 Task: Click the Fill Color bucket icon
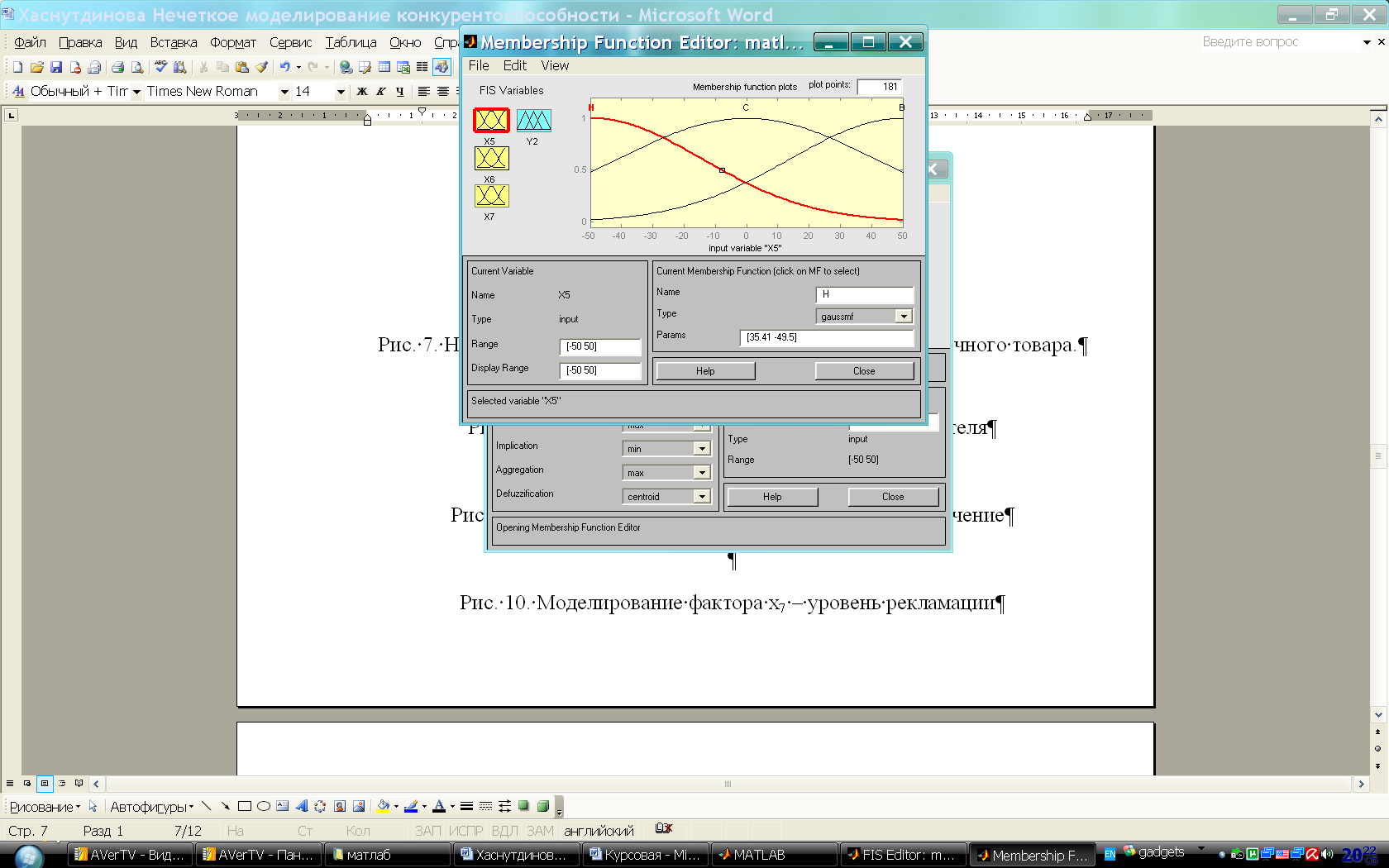tap(383, 806)
